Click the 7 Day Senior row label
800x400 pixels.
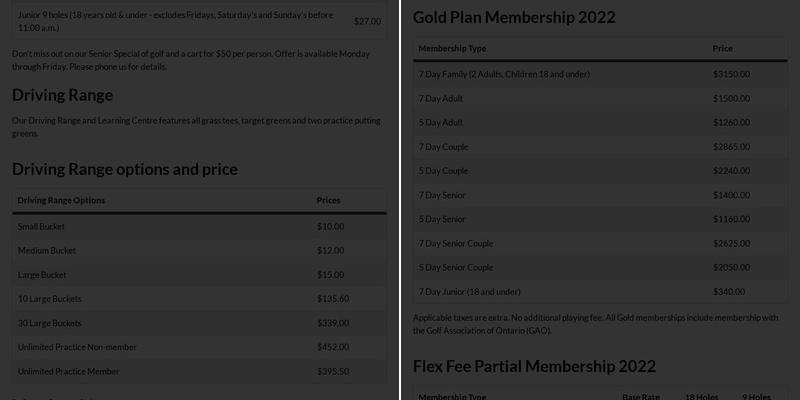(442, 195)
